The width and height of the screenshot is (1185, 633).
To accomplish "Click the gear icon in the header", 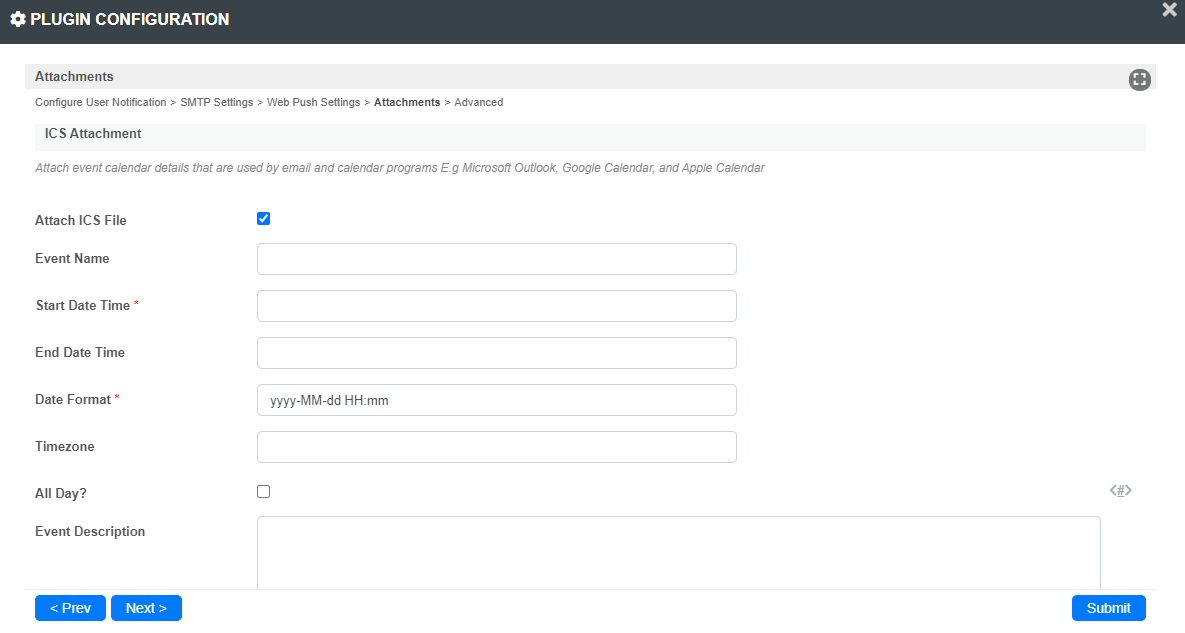I will click(17, 20).
